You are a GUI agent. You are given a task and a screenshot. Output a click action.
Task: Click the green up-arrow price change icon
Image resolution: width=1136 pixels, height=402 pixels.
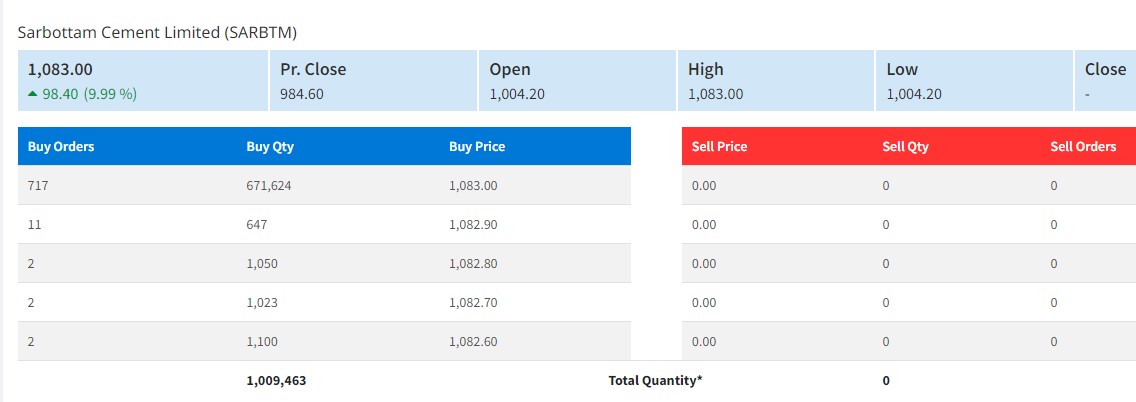[33, 94]
